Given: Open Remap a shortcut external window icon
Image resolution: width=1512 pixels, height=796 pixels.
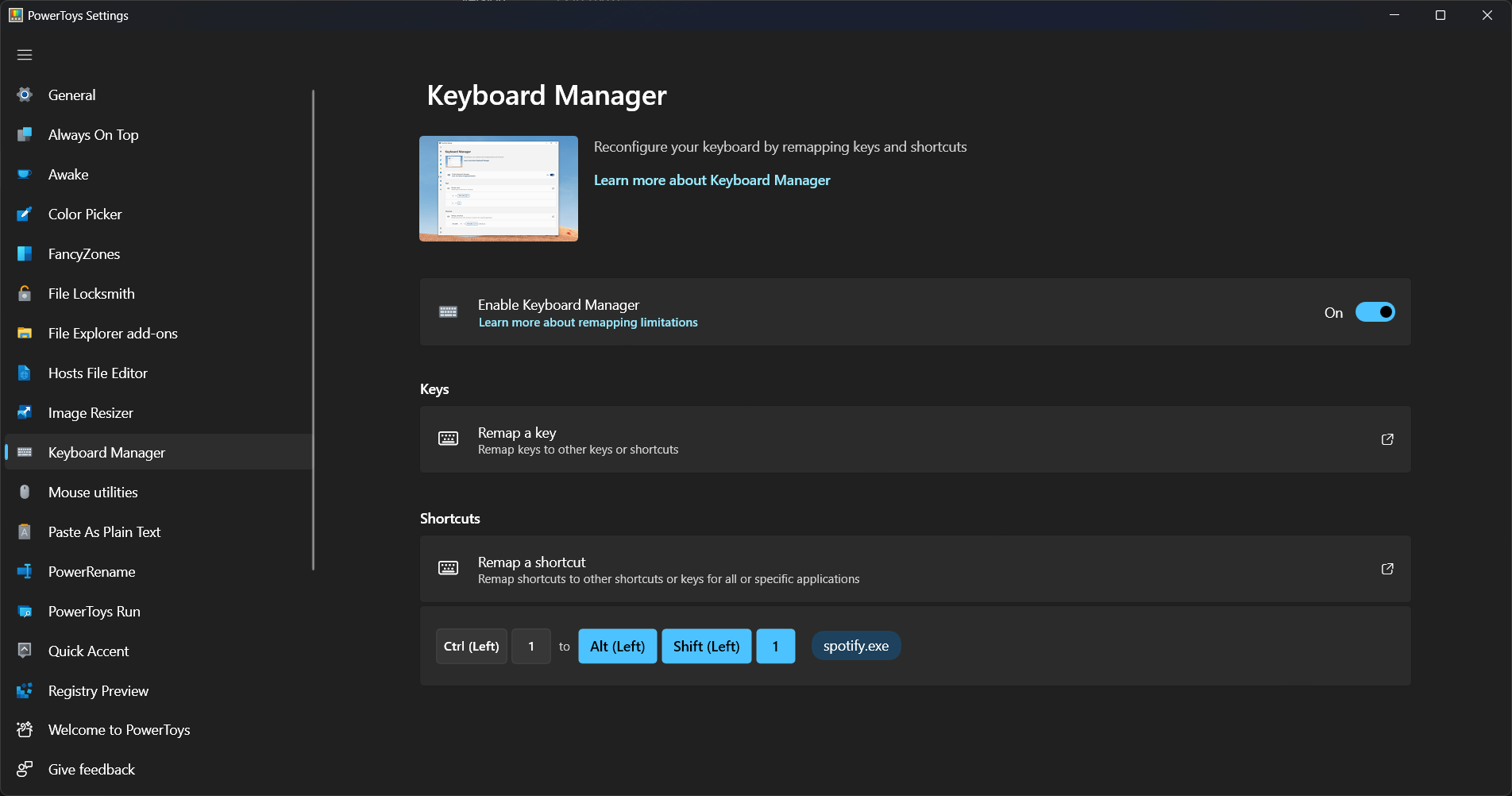Looking at the screenshot, I should click(x=1387, y=569).
